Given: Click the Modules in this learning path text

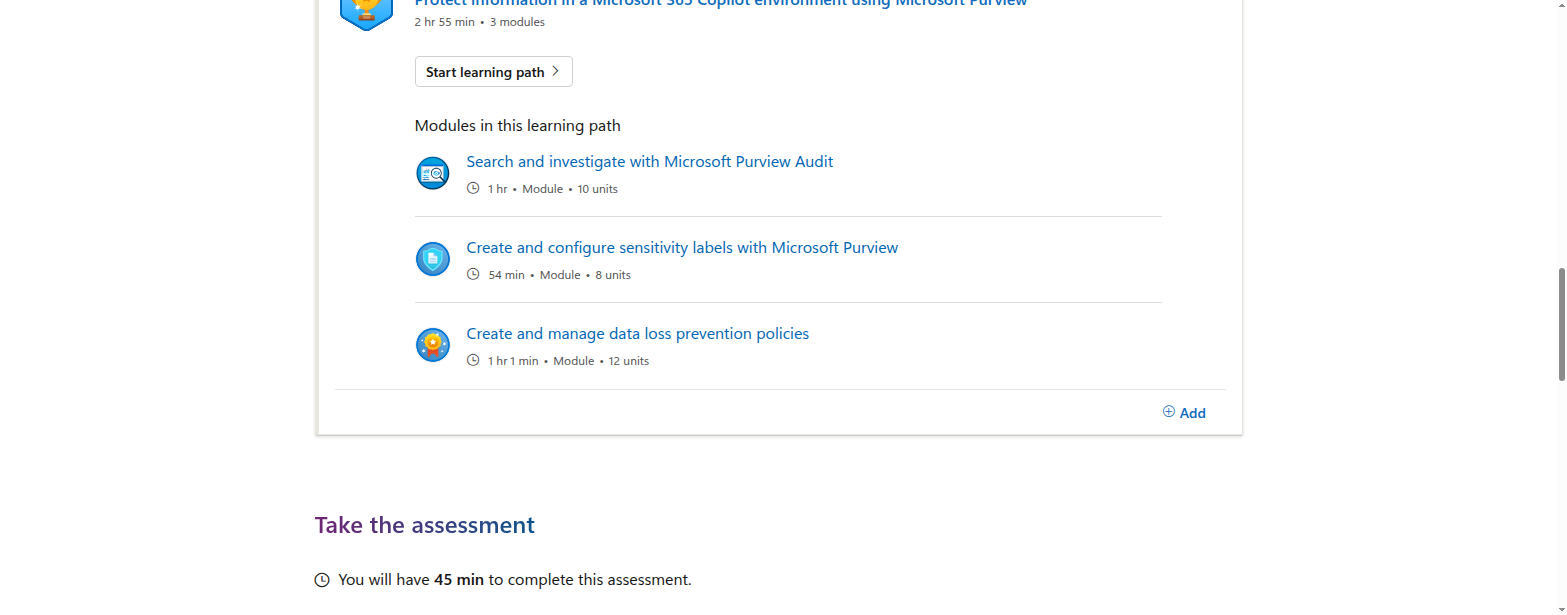Looking at the screenshot, I should pos(518,126).
